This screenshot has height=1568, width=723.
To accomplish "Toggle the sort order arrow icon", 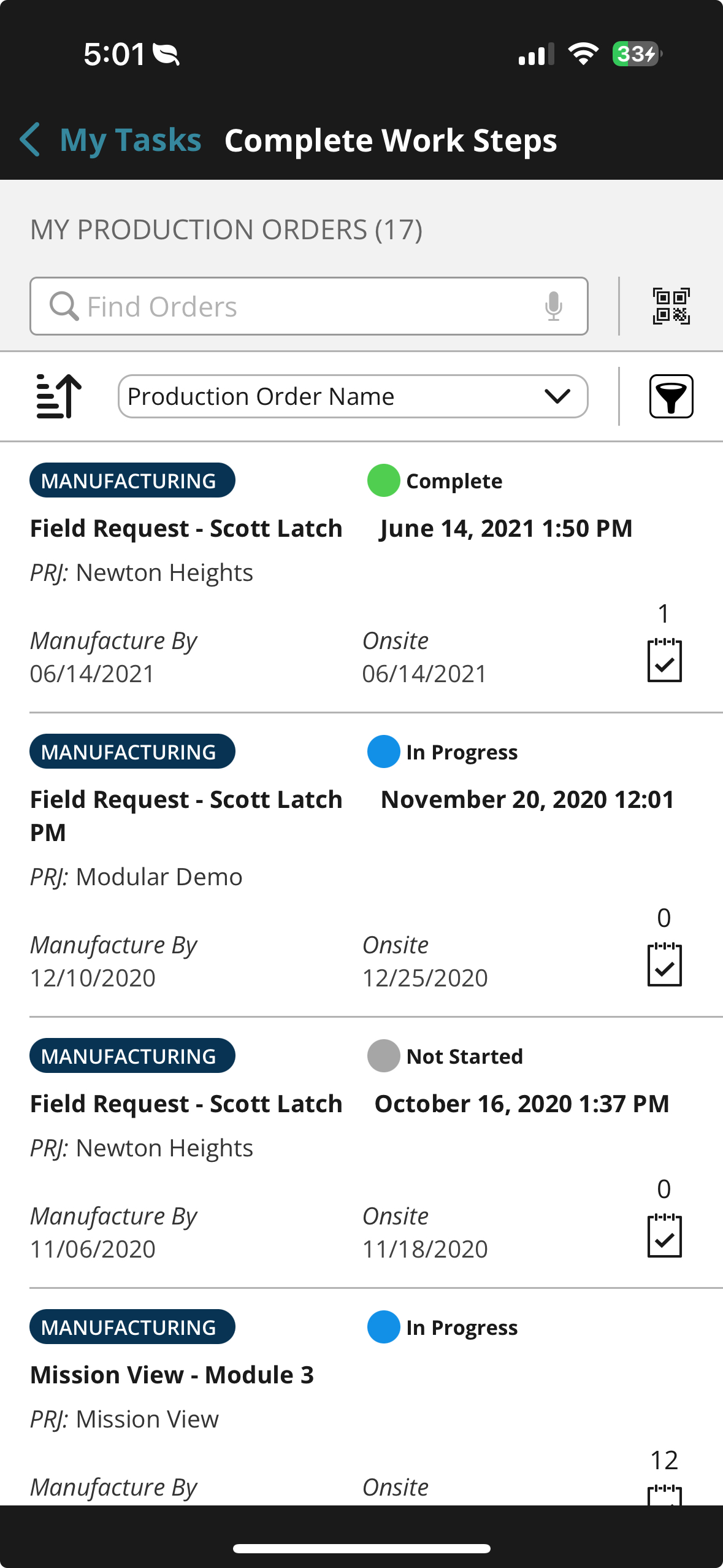I will click(x=59, y=396).
